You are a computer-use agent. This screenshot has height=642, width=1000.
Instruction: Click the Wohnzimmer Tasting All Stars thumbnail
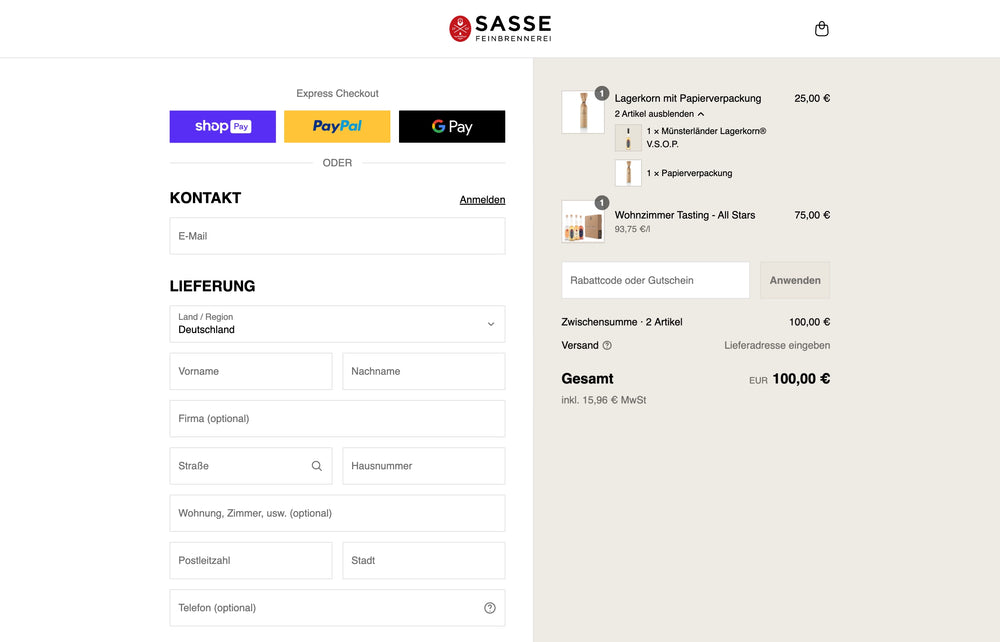[x=582, y=222]
